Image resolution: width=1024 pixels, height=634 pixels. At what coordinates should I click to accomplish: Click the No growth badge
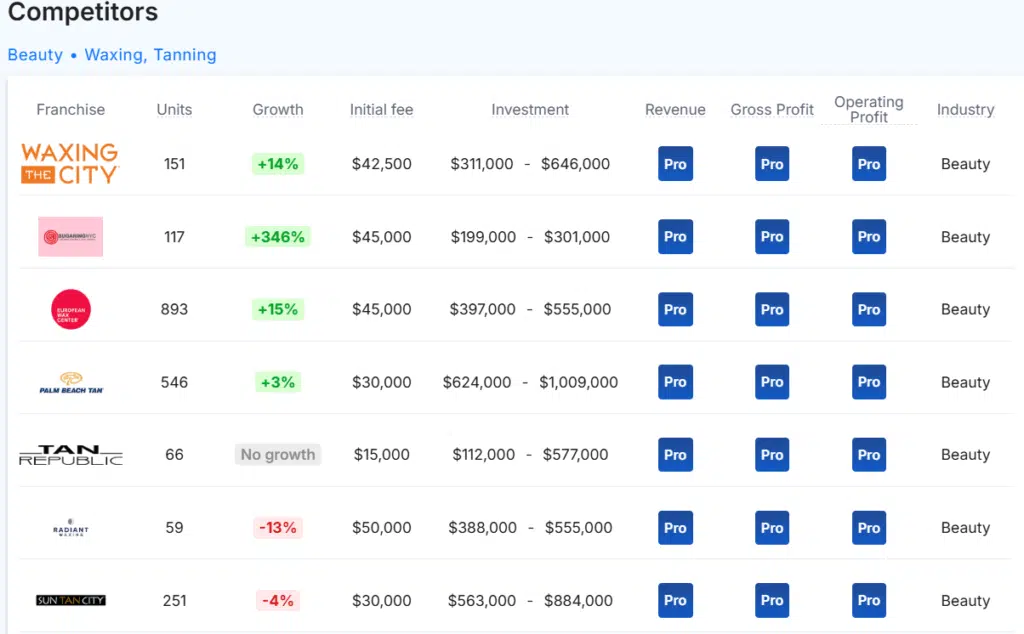[278, 454]
